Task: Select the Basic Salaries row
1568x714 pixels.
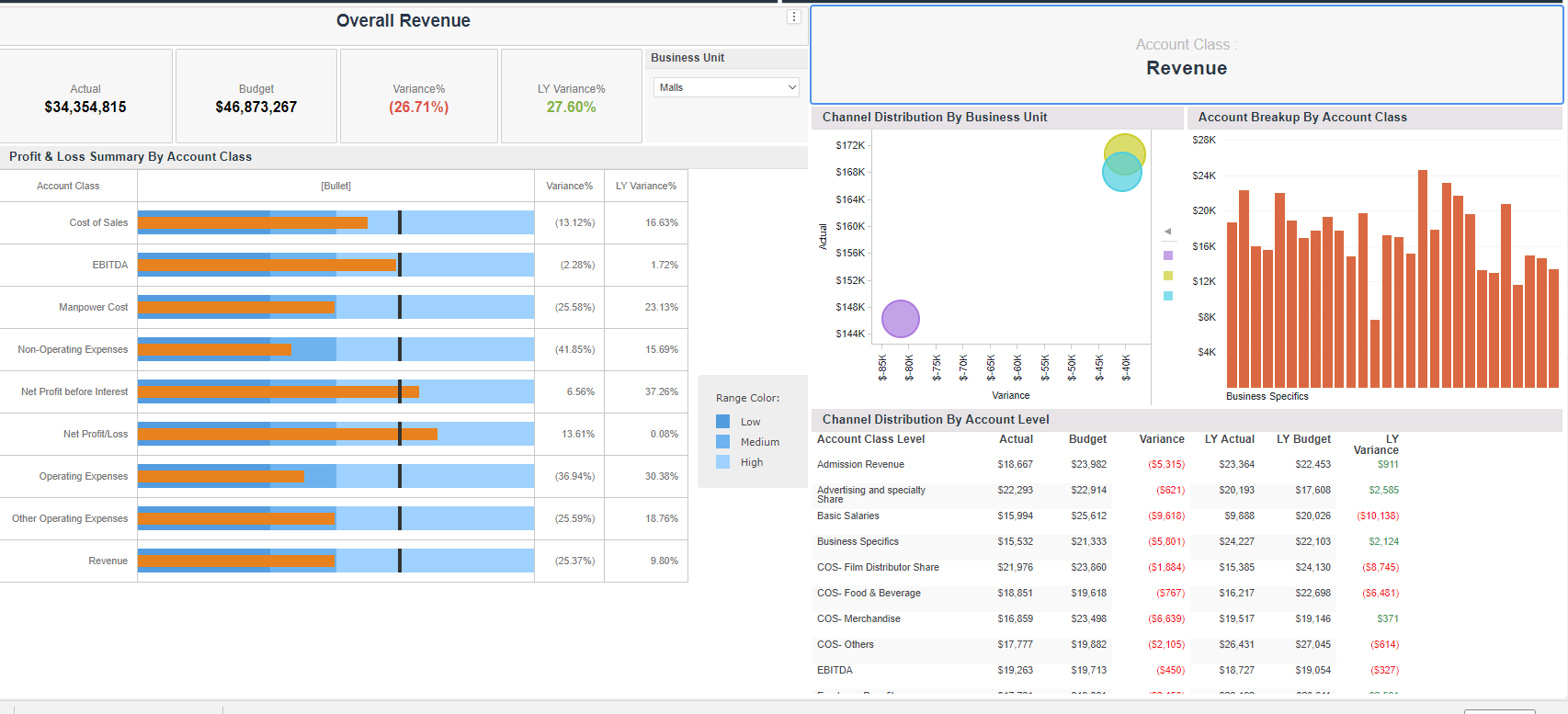Action: click(1108, 516)
